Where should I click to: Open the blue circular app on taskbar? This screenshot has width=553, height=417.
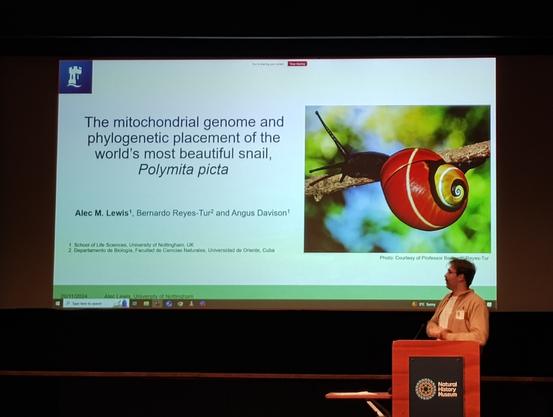click(169, 303)
